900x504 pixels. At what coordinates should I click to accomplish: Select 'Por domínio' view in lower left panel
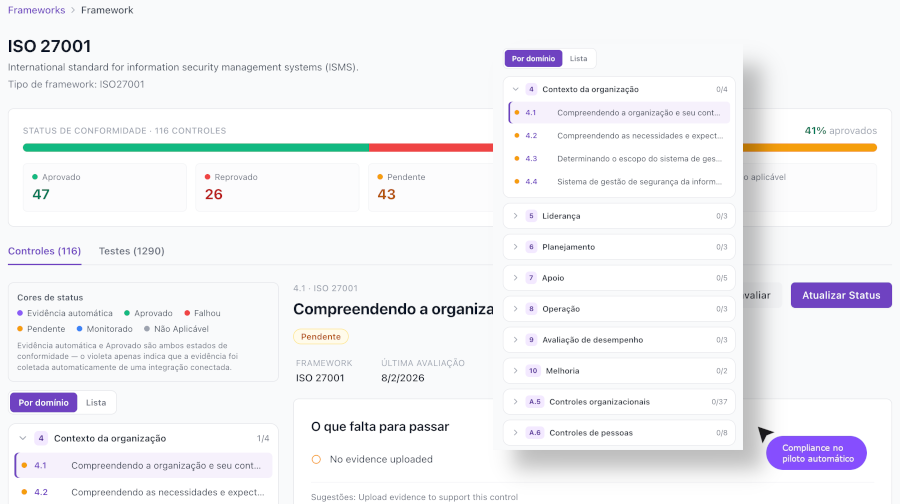point(43,402)
